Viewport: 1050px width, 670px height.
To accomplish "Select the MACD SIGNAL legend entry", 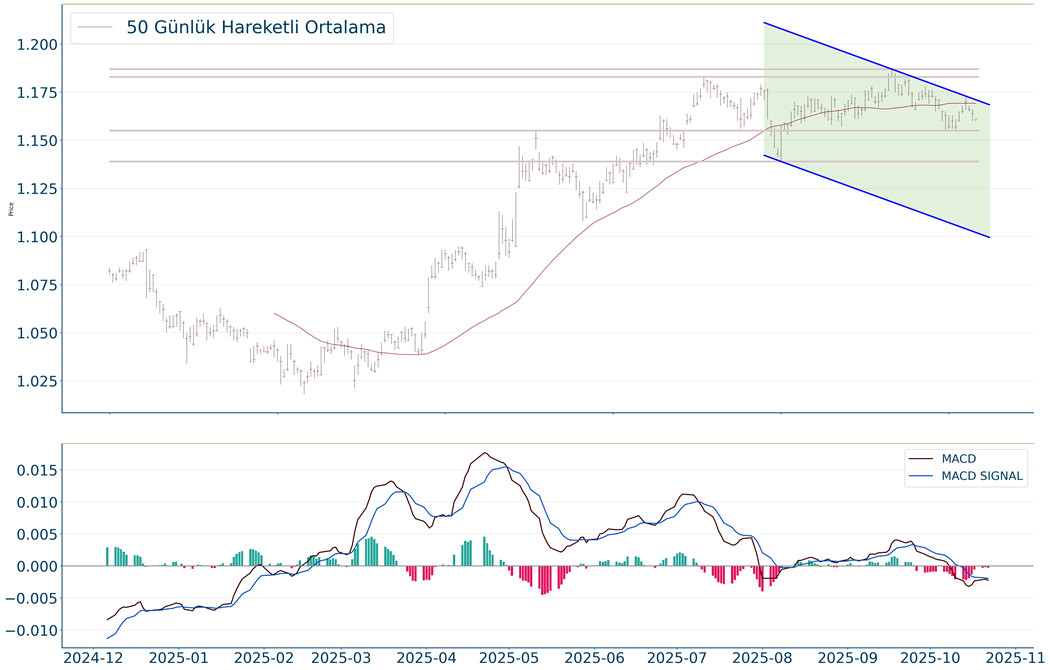I will click(982, 477).
